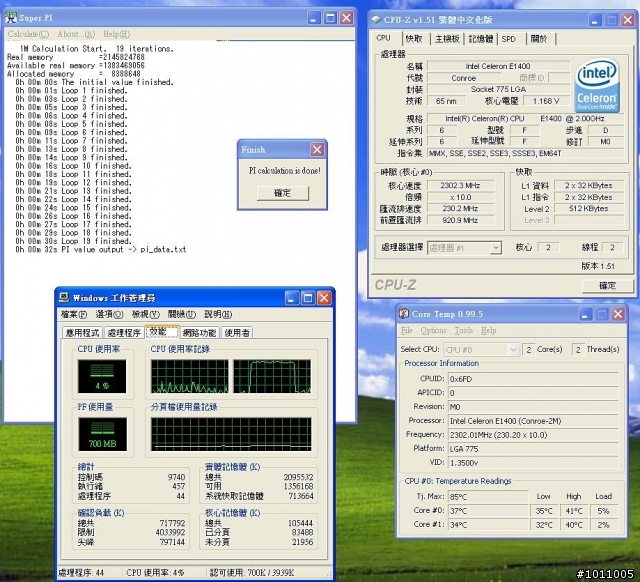Close the Super PI window

tap(347, 18)
